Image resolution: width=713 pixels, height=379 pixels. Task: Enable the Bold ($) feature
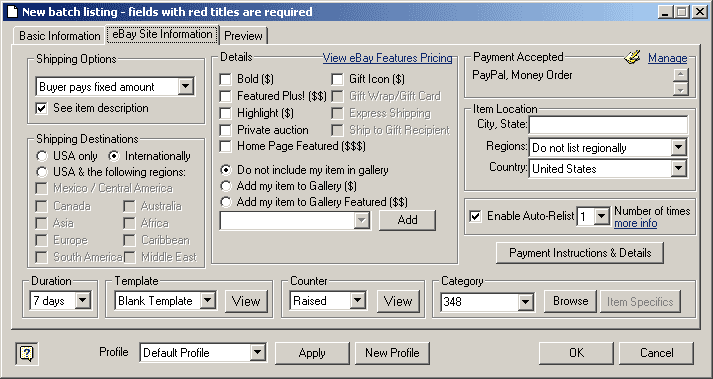click(226, 79)
